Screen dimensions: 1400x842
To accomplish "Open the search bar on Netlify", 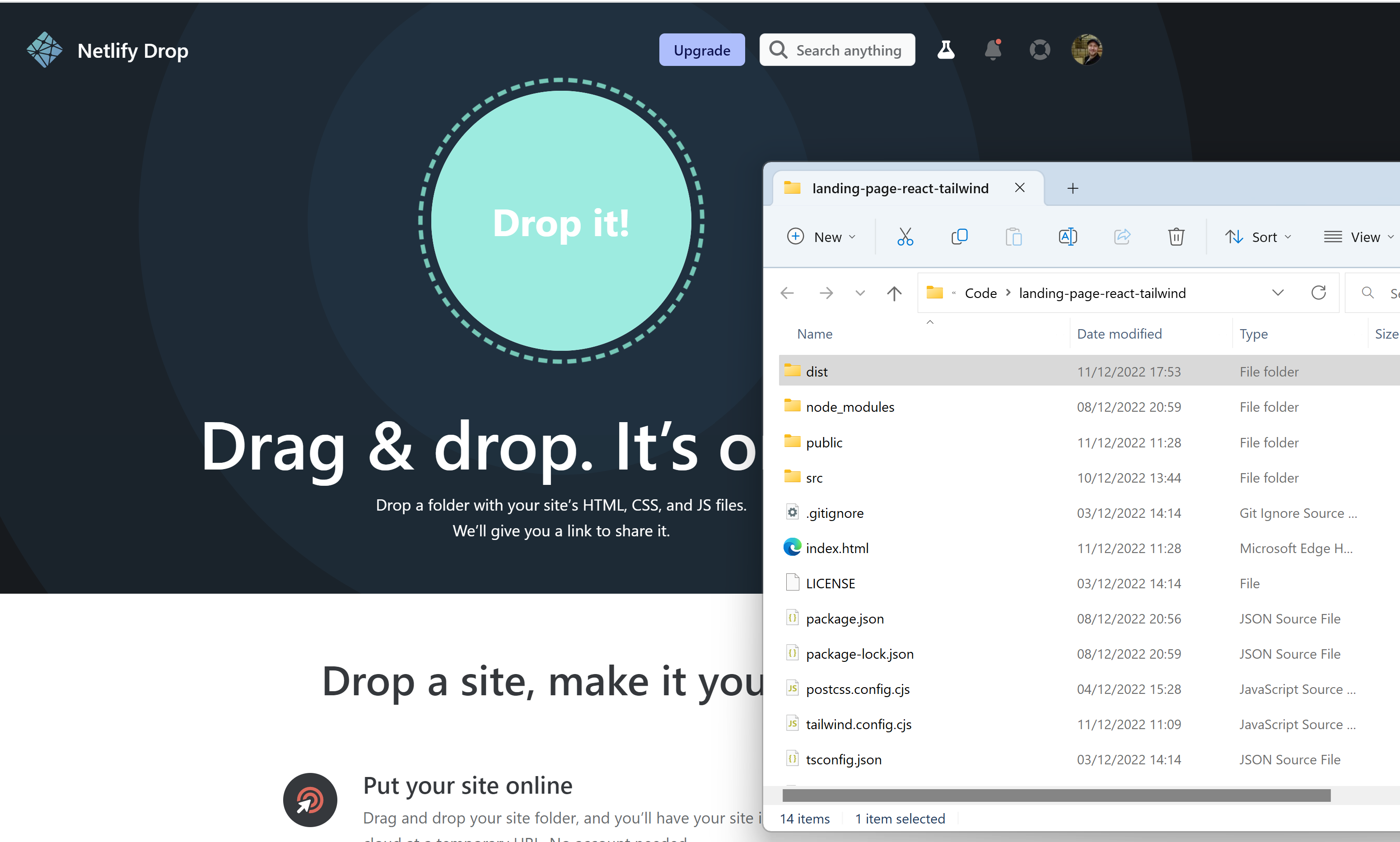I will click(x=838, y=49).
